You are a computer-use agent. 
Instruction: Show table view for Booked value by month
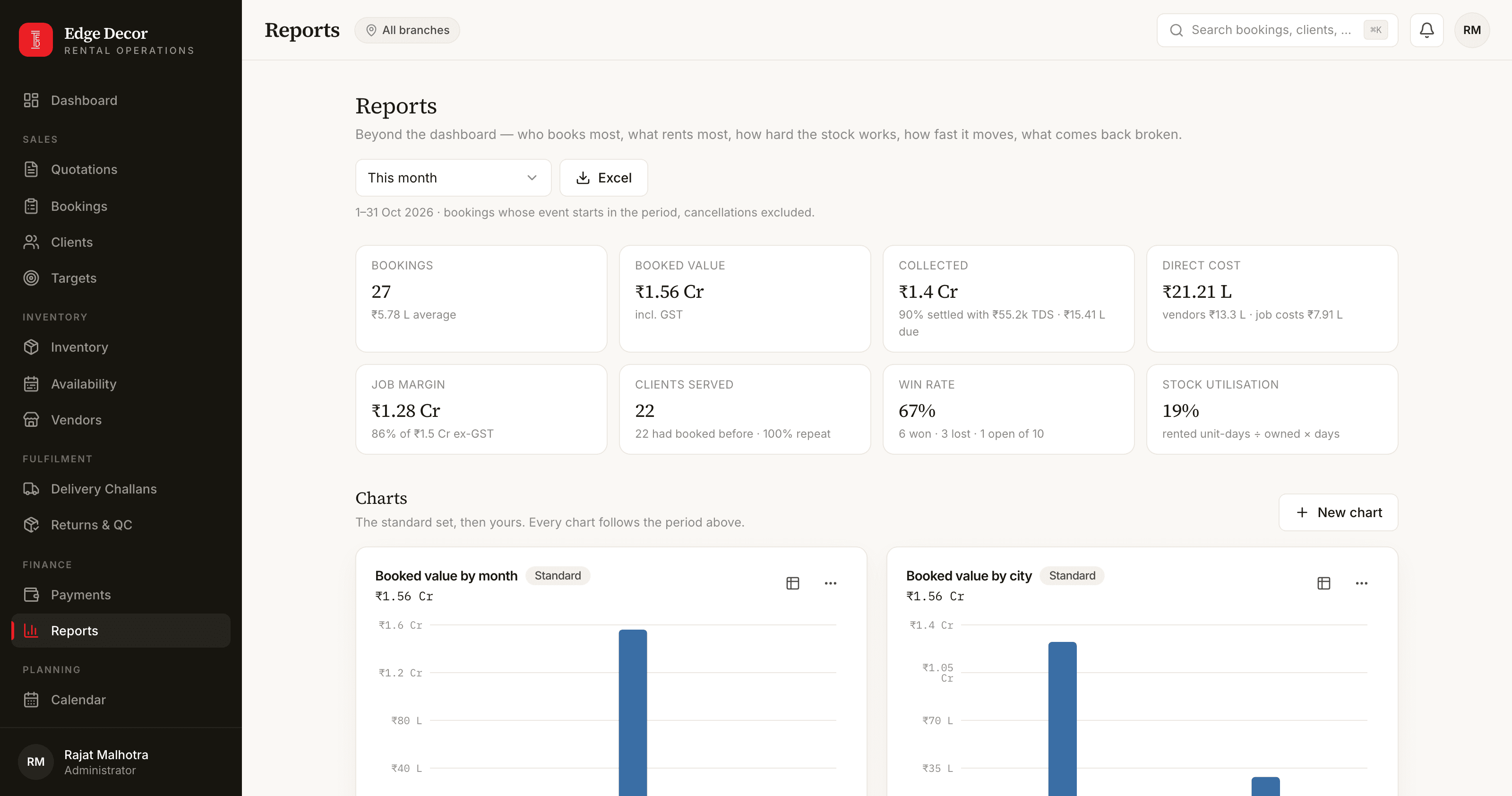click(x=792, y=583)
